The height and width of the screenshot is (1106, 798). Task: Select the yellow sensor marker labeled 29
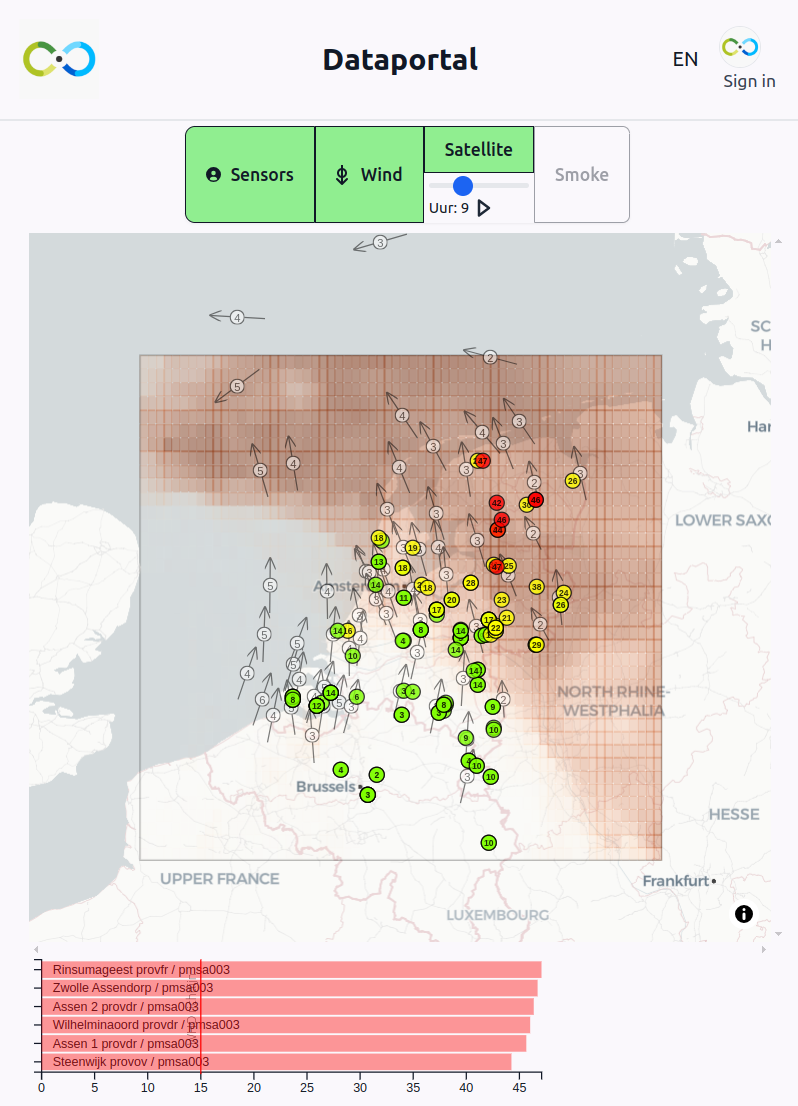click(x=536, y=645)
